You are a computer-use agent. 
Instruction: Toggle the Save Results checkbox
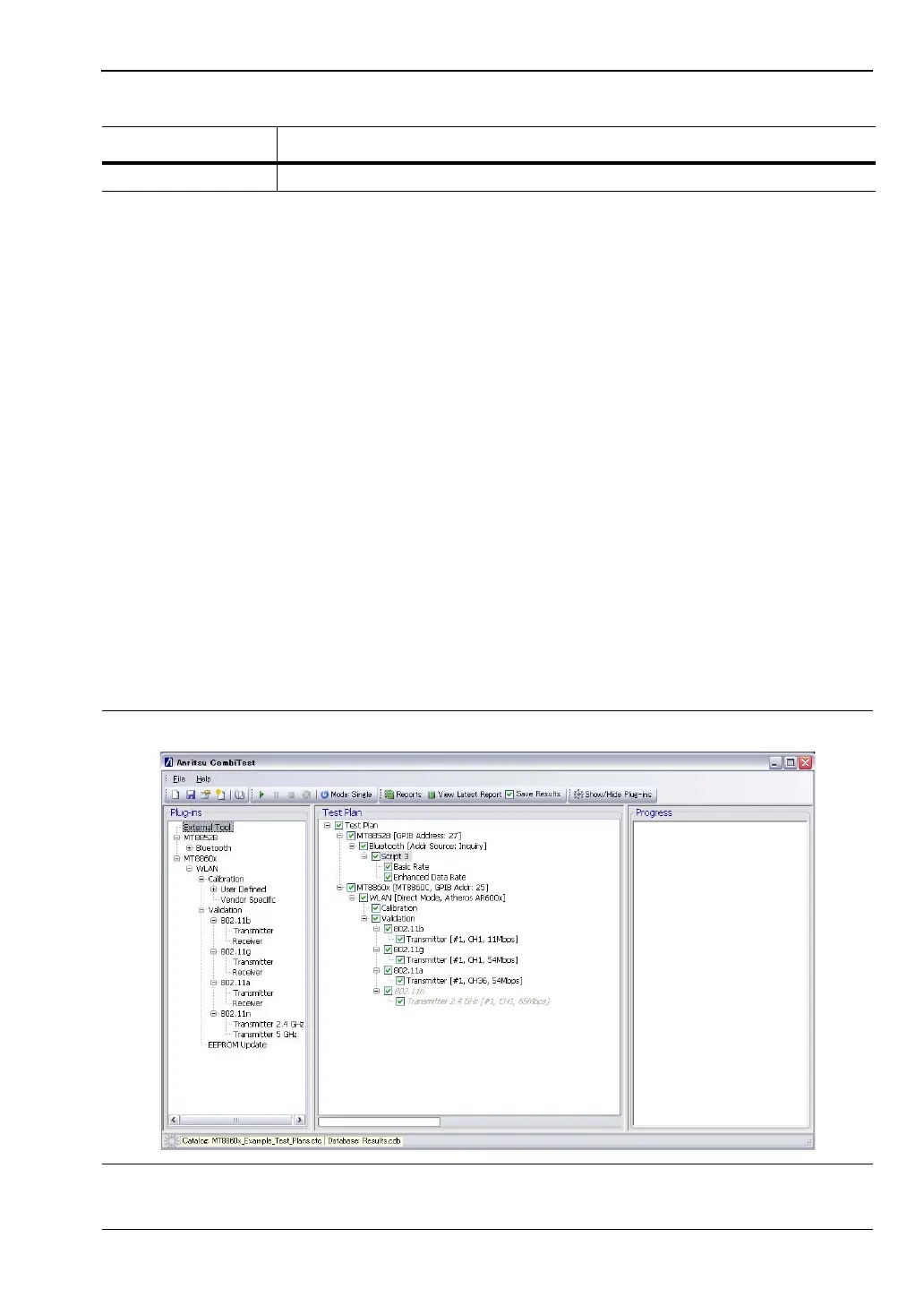(x=509, y=795)
